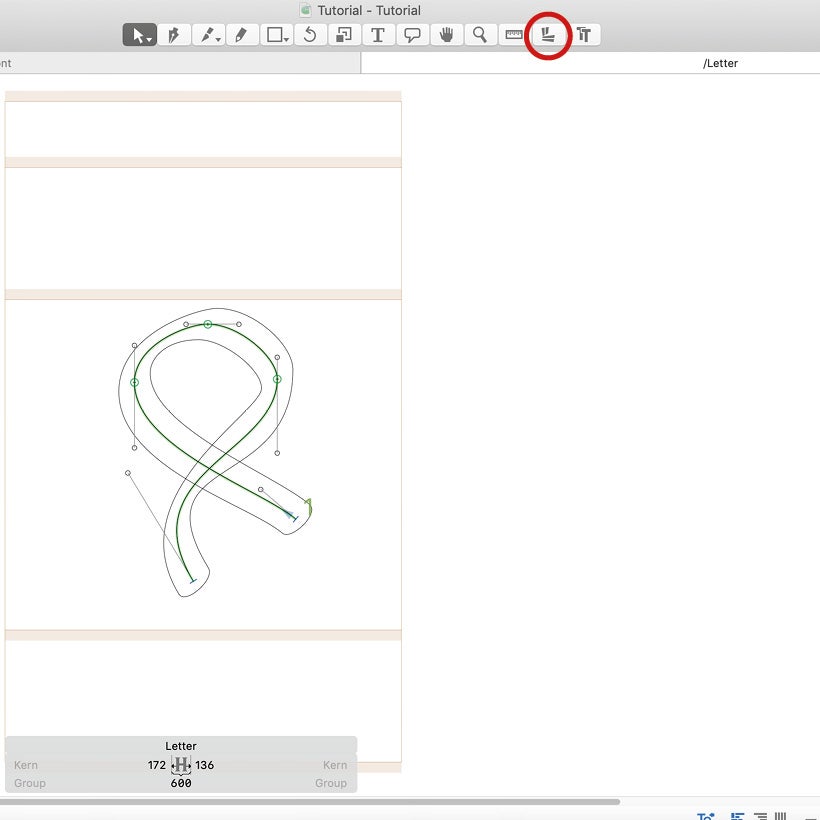Set left-to-right writing direction
Viewport: 820px width, 820px height.
coord(737,816)
